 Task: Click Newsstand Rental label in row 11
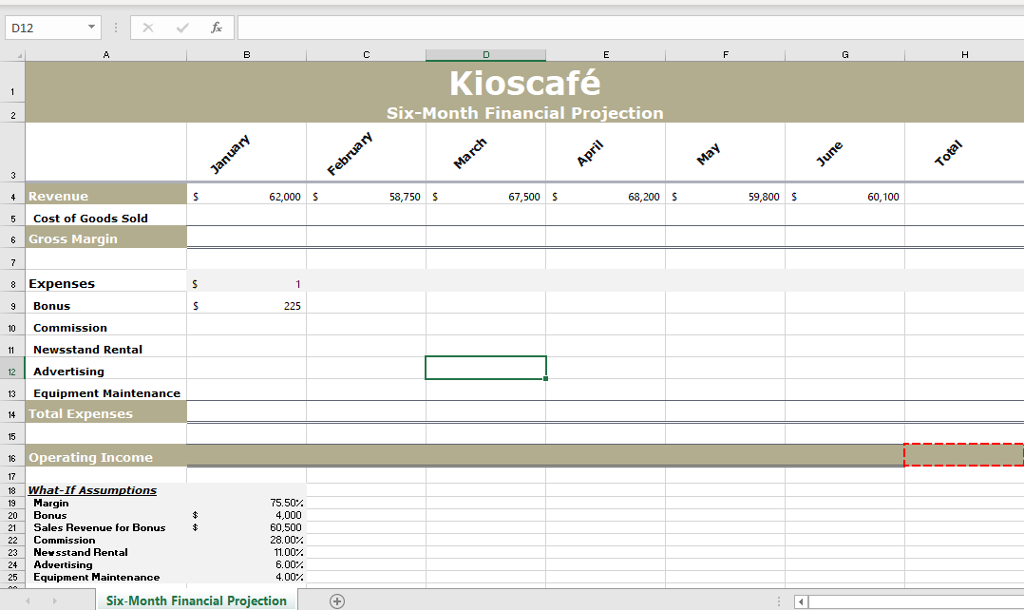pos(88,349)
